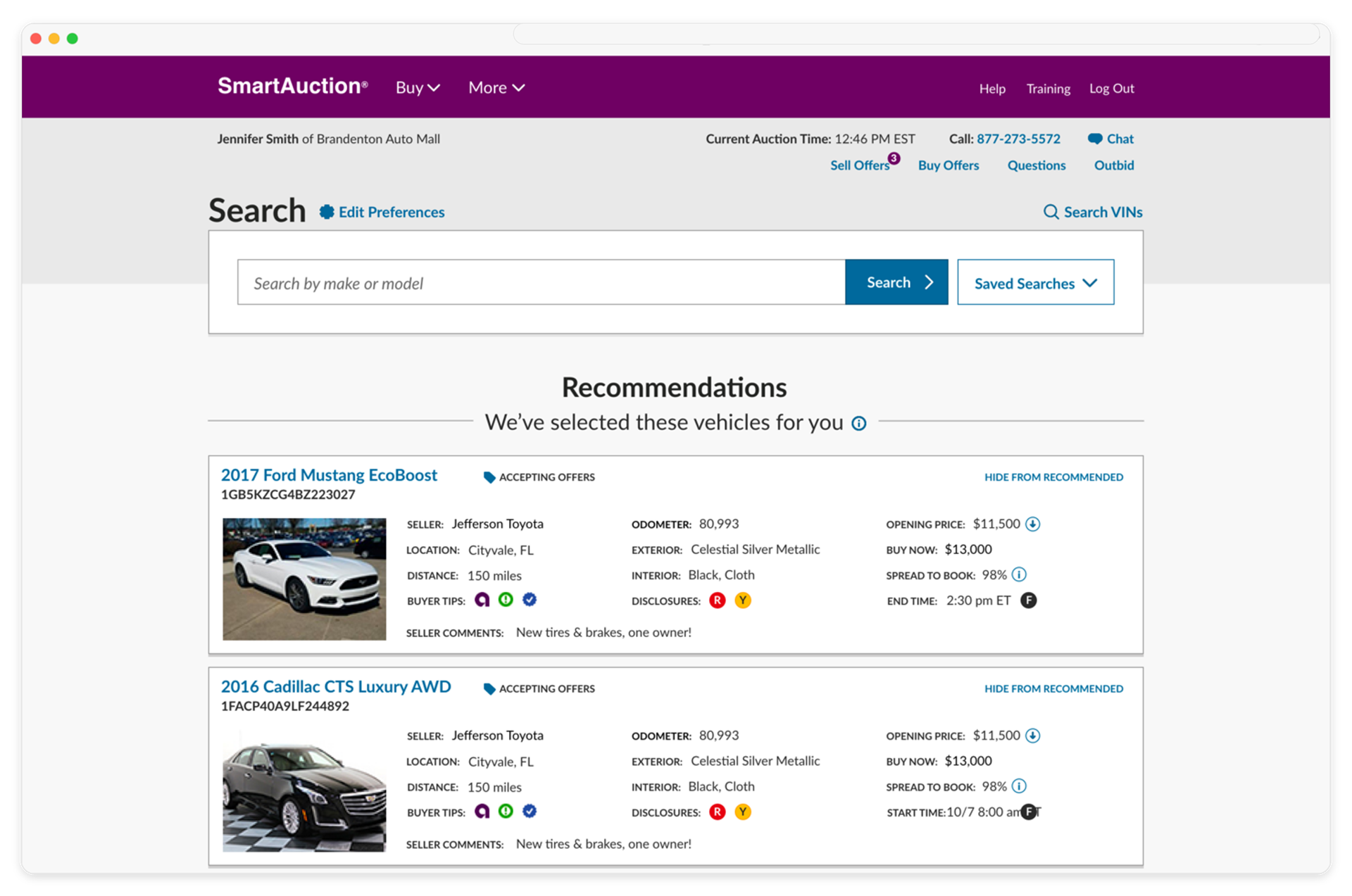The height and width of the screenshot is (896, 1352).
Task: Click the white Mustang thumbnail photo
Action: click(x=304, y=579)
